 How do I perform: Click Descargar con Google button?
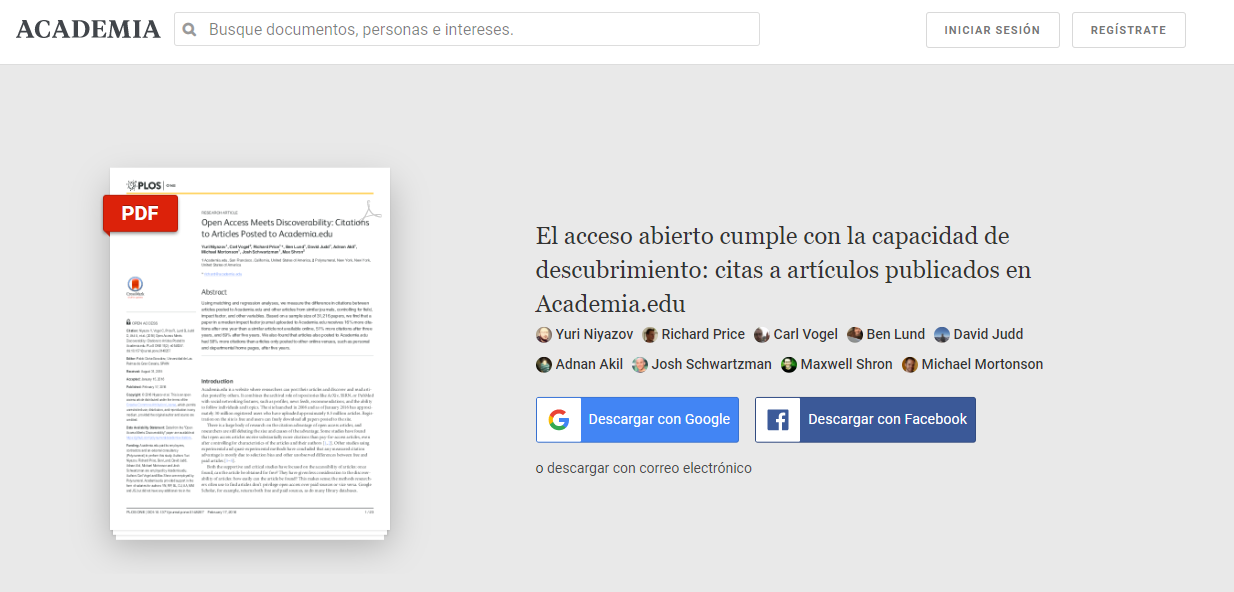point(638,420)
